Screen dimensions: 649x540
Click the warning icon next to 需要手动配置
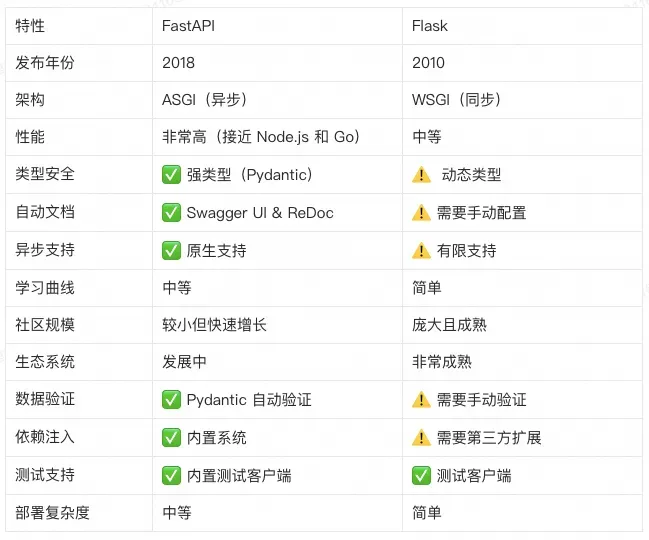click(x=421, y=213)
